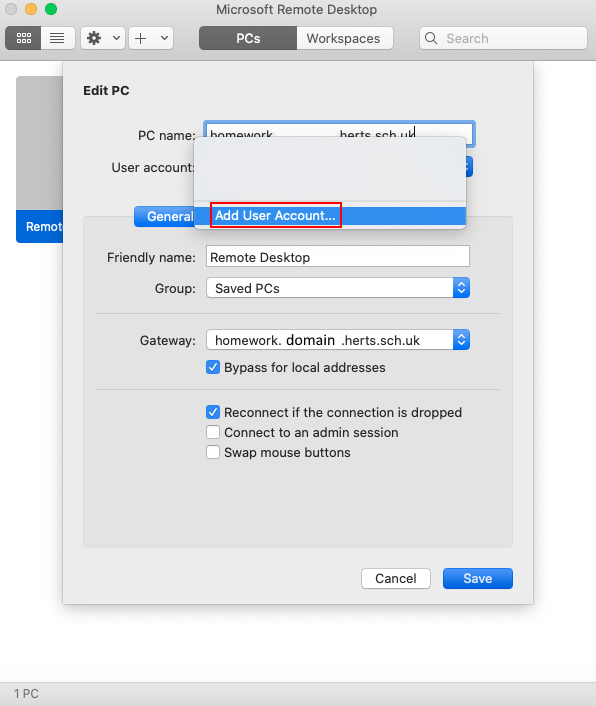Toggle Bypass for local addresses checkbox
Screen dimensions: 596x706
tap(213, 367)
